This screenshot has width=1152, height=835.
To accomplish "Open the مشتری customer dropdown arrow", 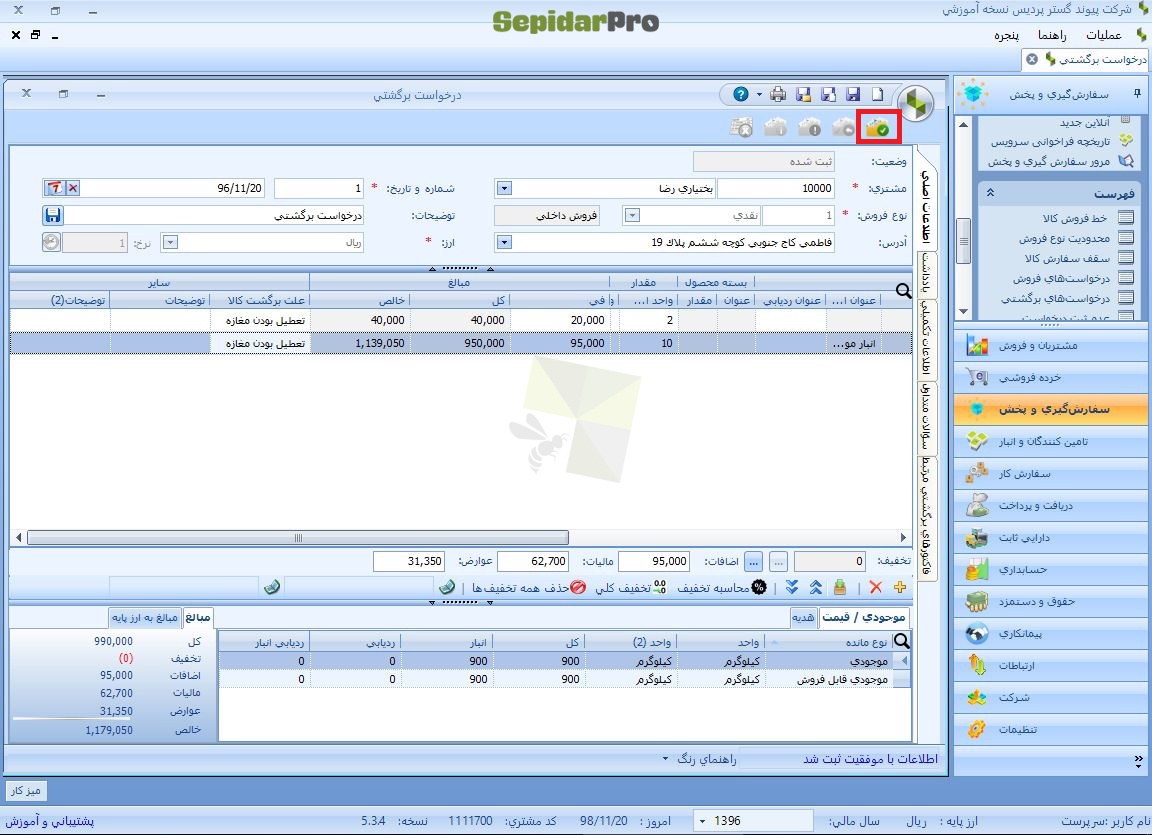I will tap(503, 189).
